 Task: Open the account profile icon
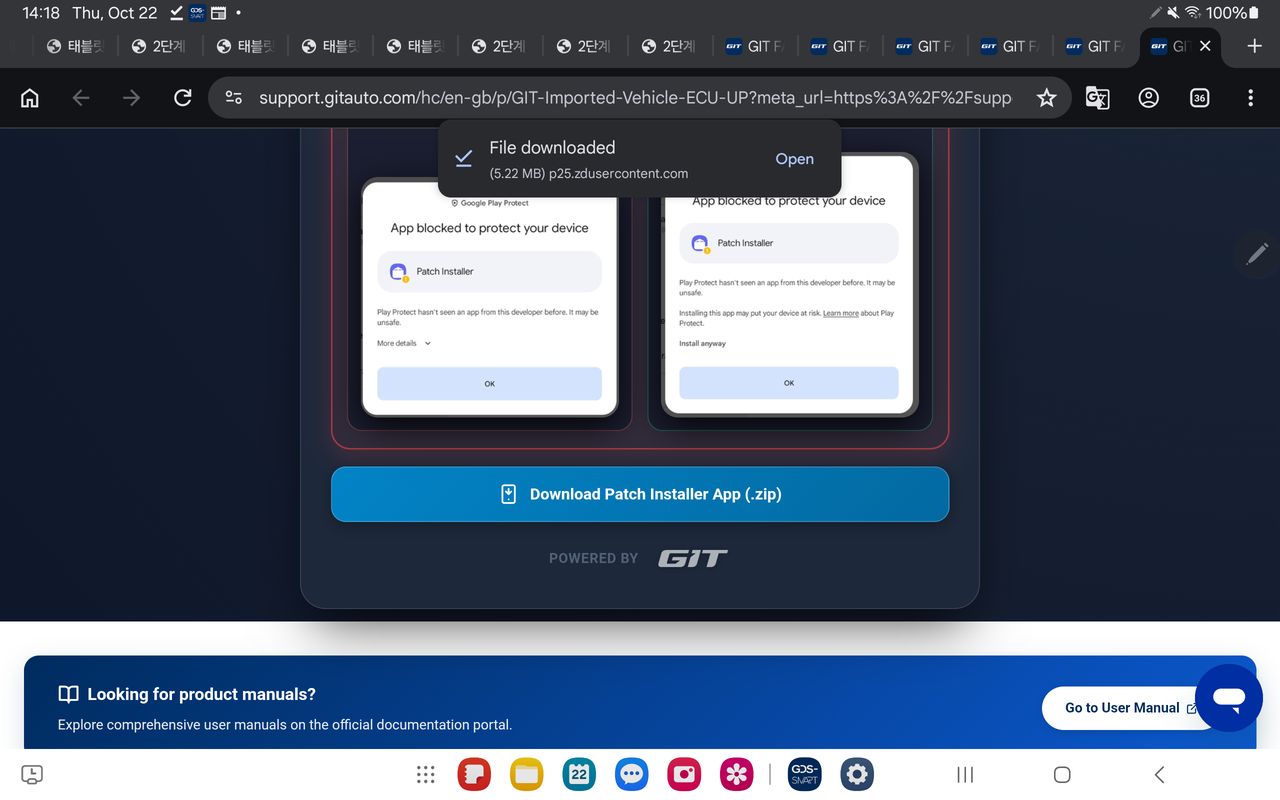[x=1149, y=98]
